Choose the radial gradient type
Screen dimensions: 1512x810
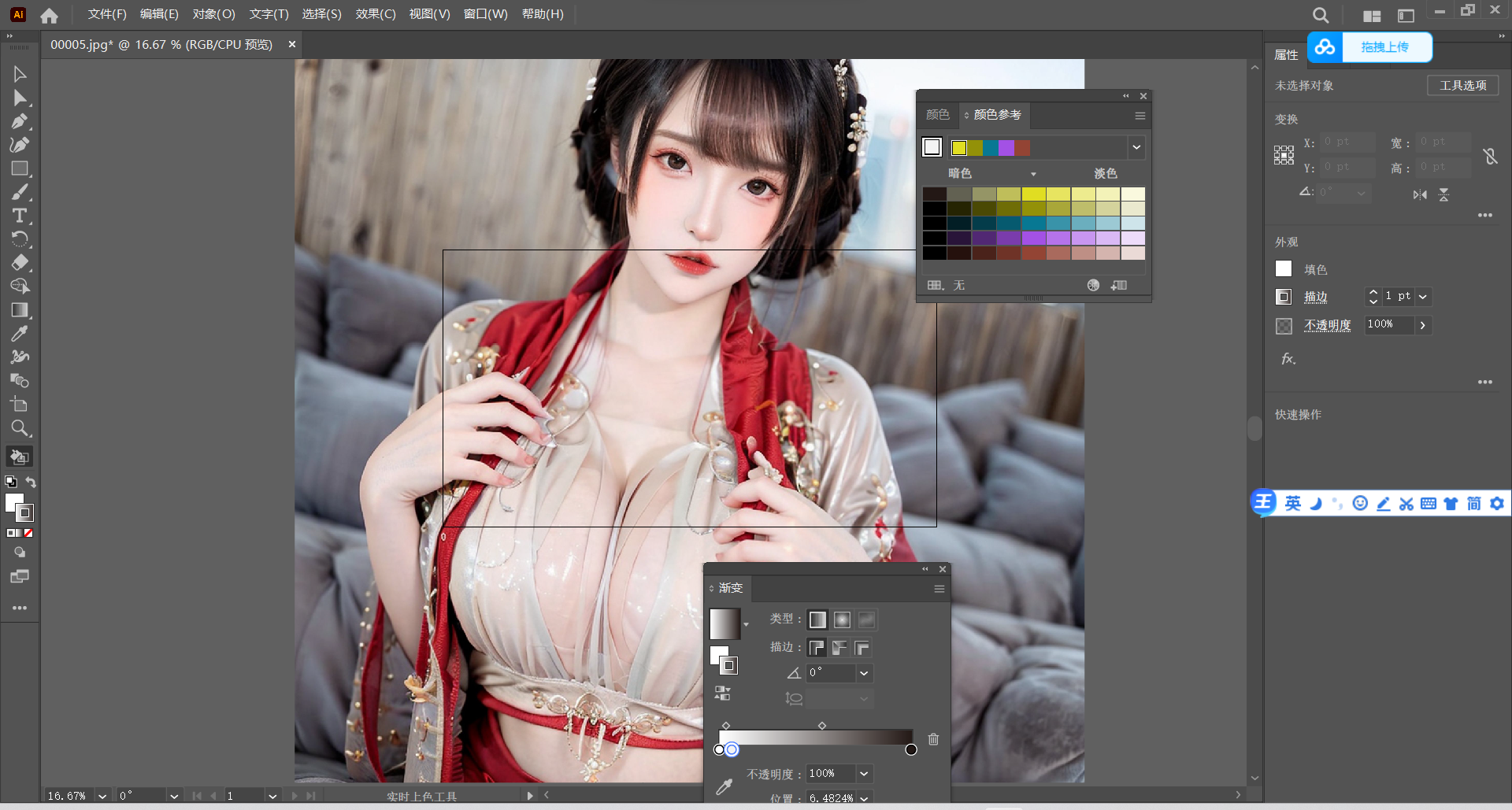click(842, 620)
